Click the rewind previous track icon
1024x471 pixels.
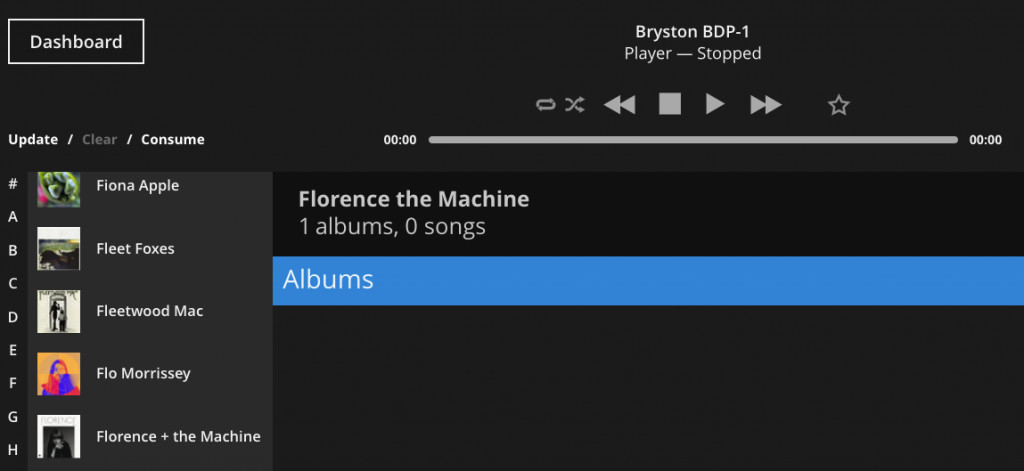click(x=619, y=105)
